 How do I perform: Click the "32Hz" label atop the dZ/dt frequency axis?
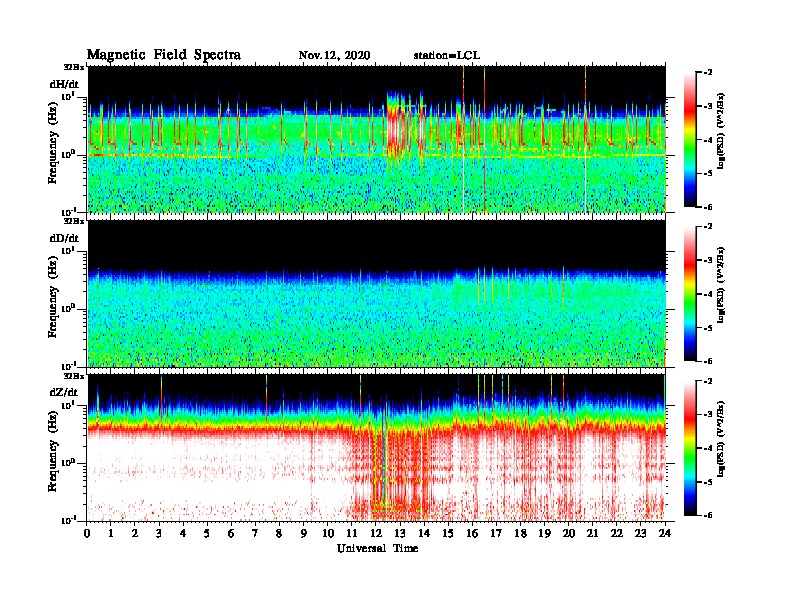click(x=74, y=376)
